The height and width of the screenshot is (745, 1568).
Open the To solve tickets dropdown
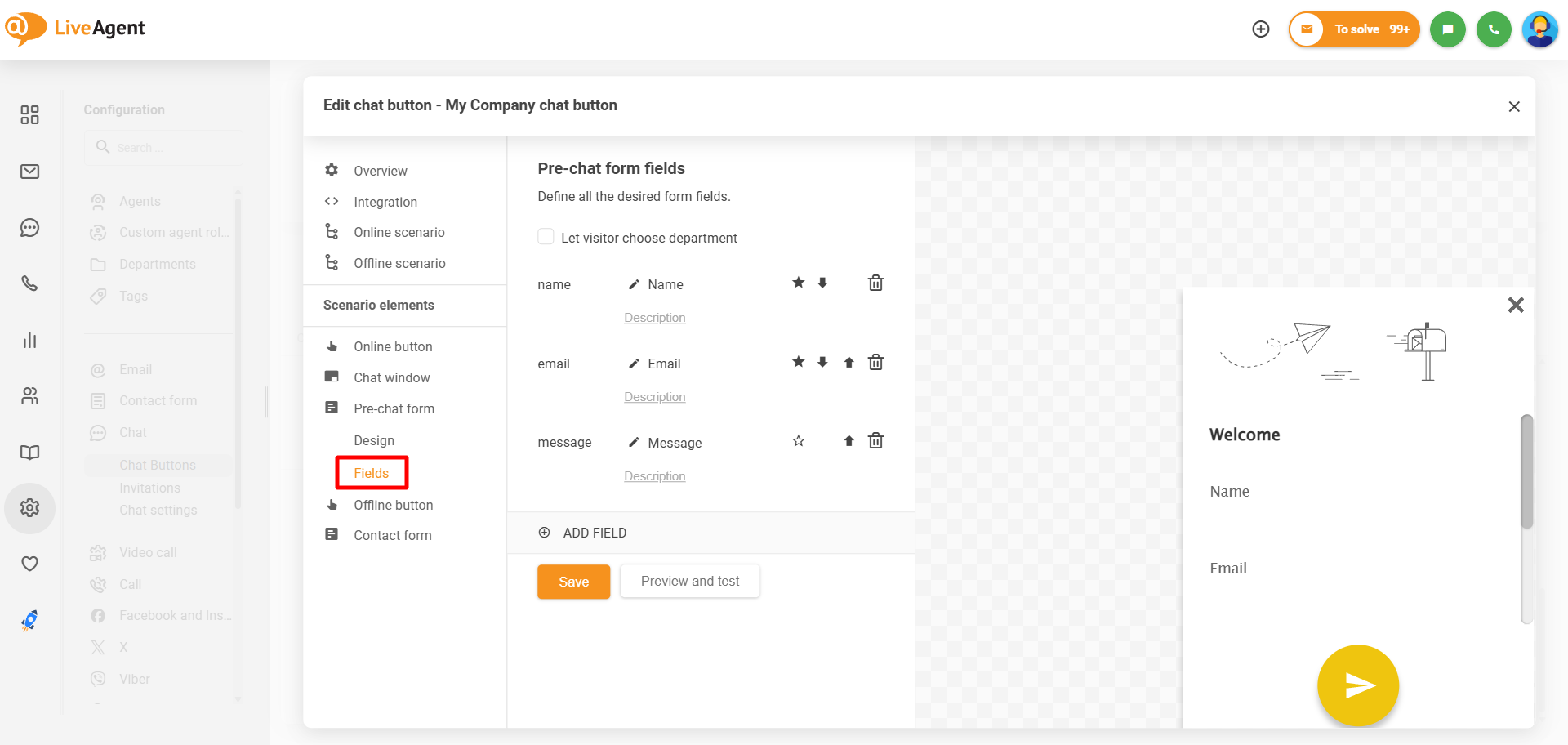coord(1355,29)
